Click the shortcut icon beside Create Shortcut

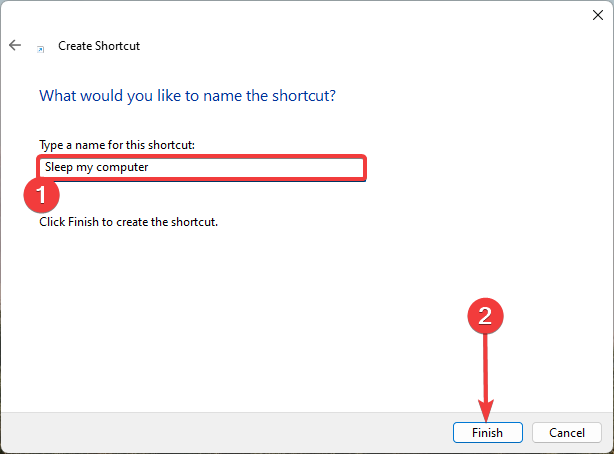pos(40,49)
